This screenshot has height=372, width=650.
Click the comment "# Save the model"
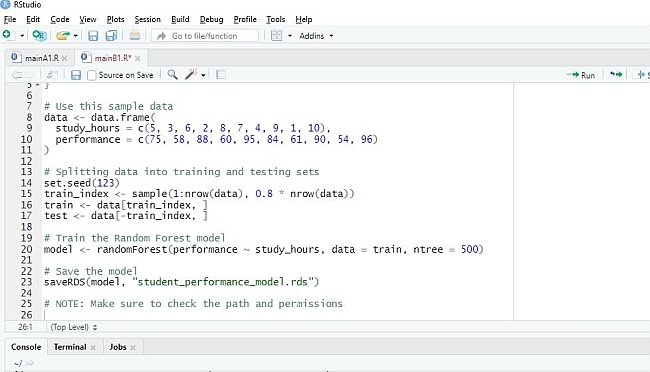[90, 271]
